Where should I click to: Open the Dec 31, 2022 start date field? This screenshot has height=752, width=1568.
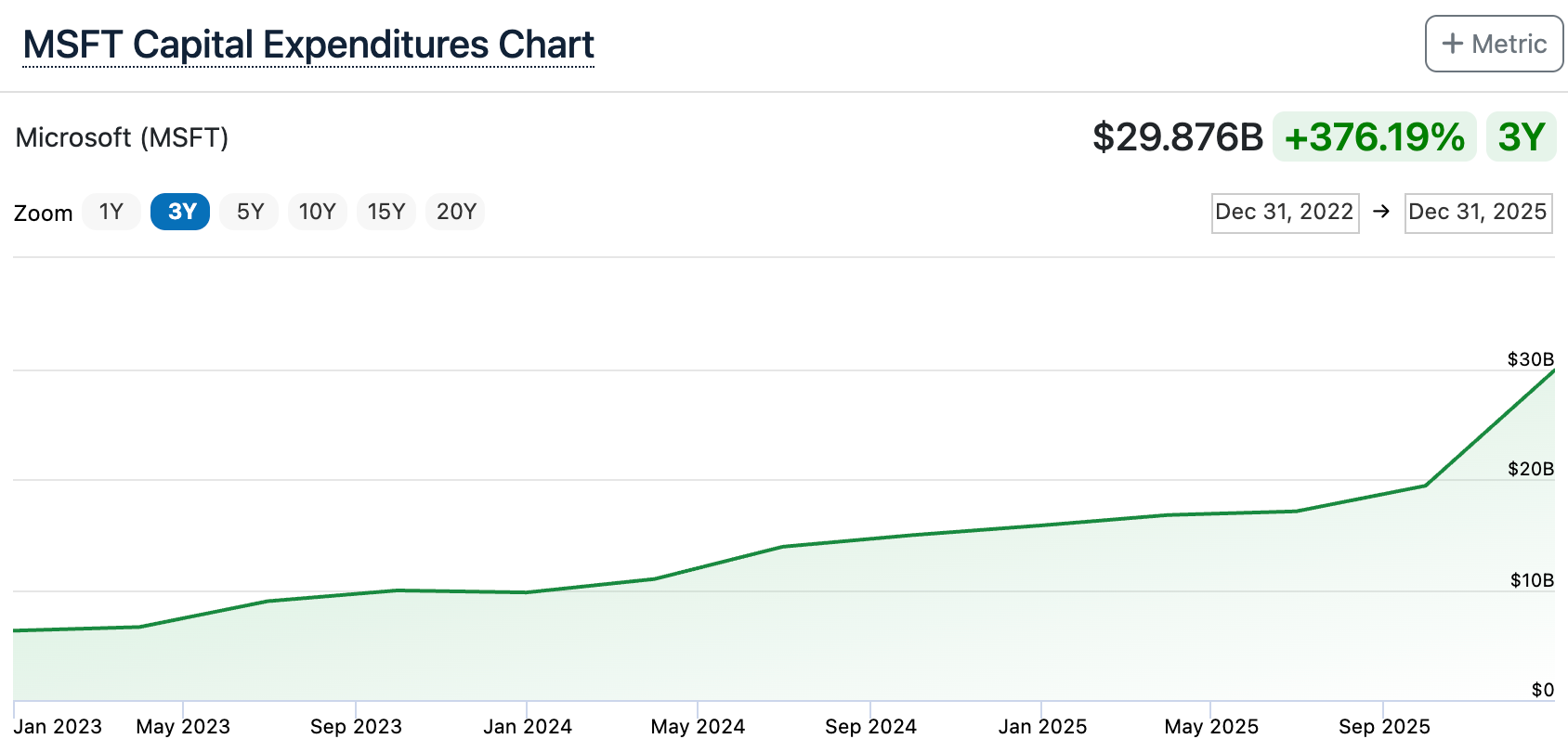point(1285,213)
